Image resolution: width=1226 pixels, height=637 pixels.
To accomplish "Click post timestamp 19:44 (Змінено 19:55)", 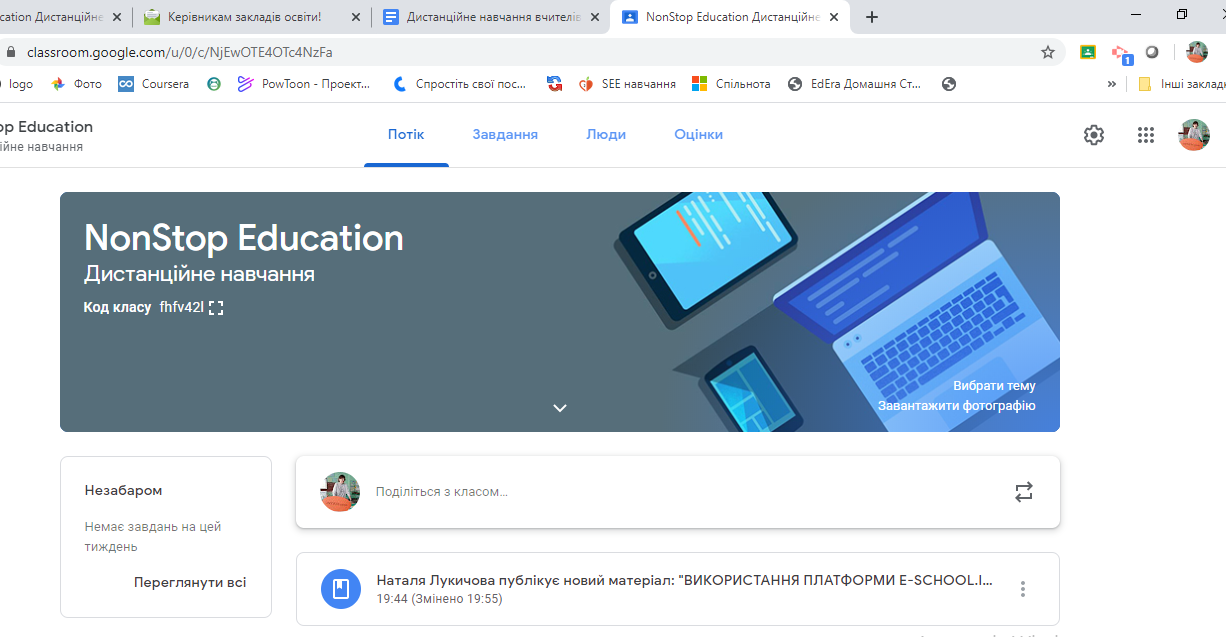I will (x=439, y=599).
